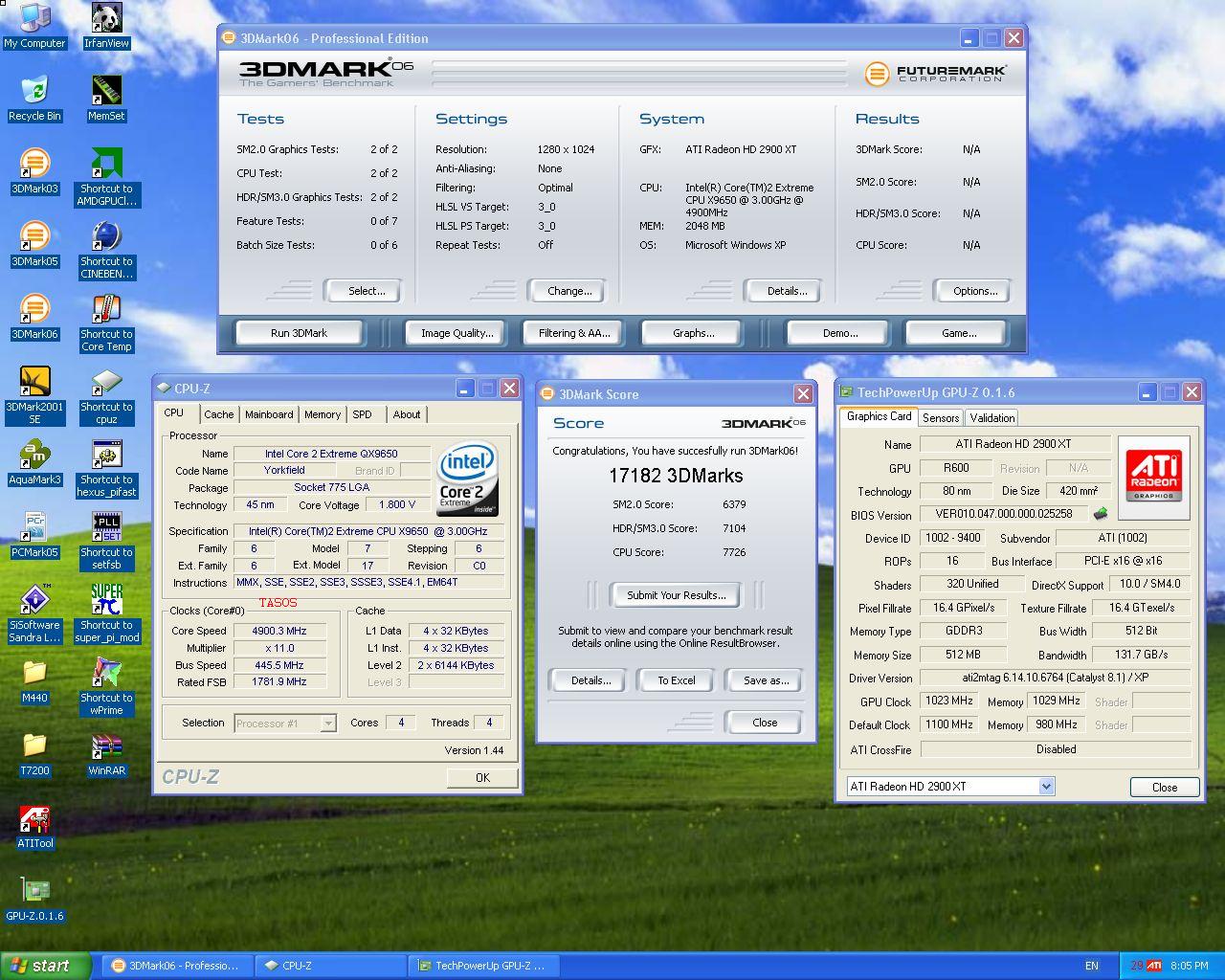Click the ATI Radeon Graphics logo in GPU-Z
Image resolution: width=1225 pixels, height=980 pixels.
click(x=1153, y=478)
